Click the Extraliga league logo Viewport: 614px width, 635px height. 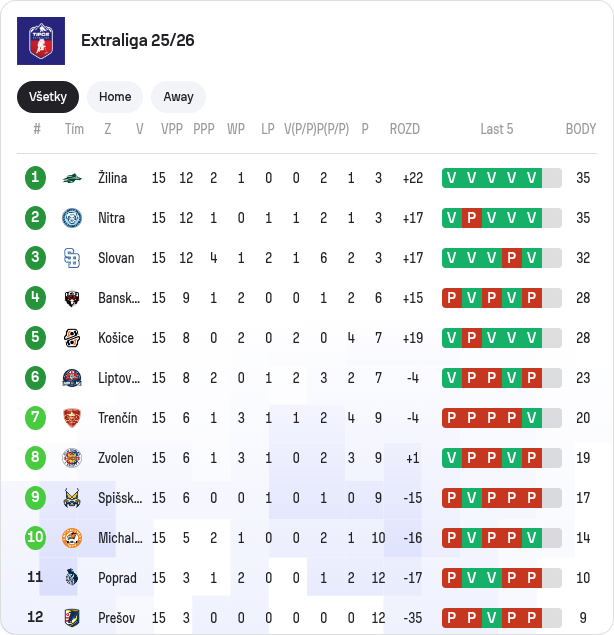[41, 41]
